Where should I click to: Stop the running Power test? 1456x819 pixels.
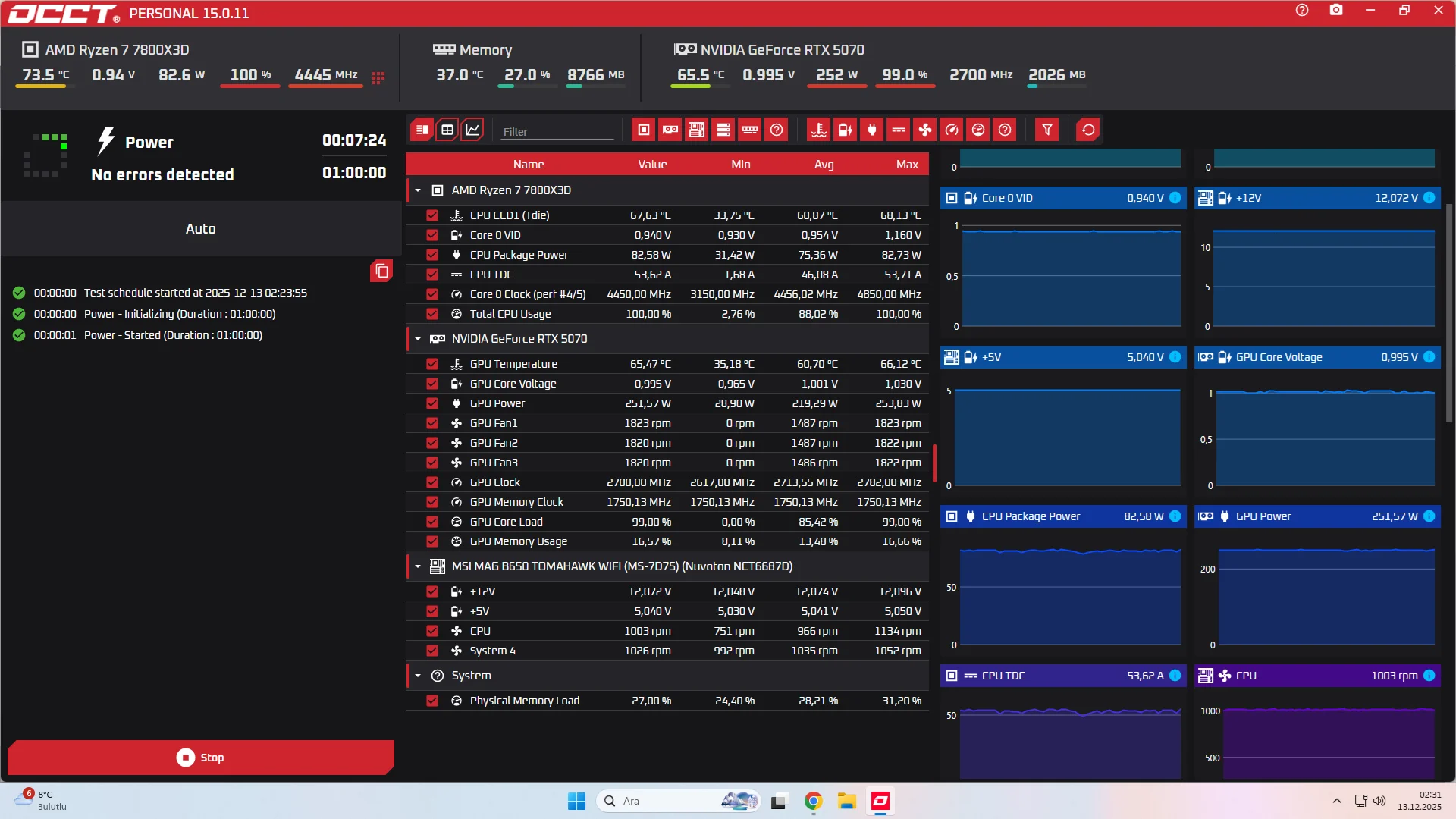click(201, 758)
